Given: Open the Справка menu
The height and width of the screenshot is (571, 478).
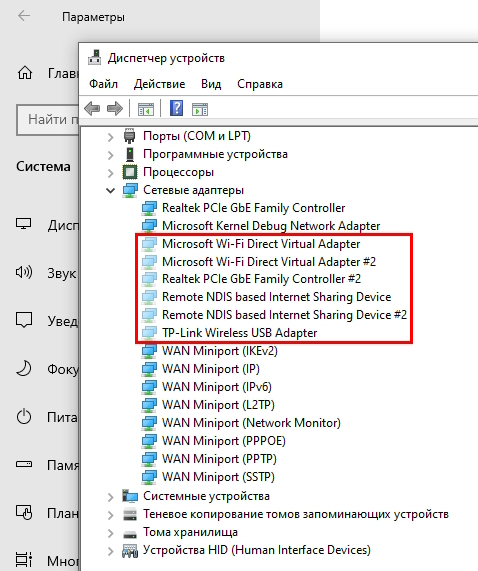Looking at the screenshot, I should point(260,84).
